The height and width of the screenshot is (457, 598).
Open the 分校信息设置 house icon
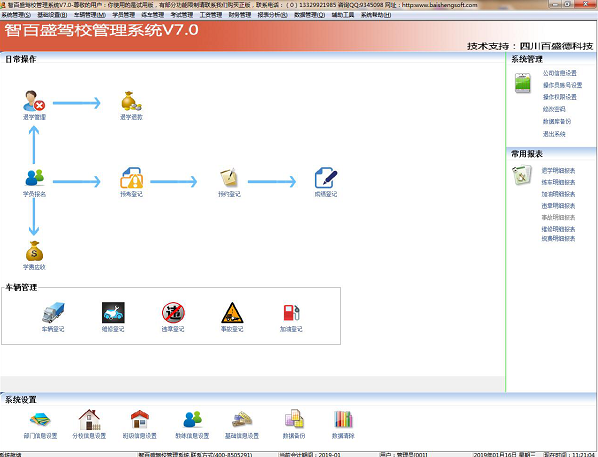click(89, 419)
